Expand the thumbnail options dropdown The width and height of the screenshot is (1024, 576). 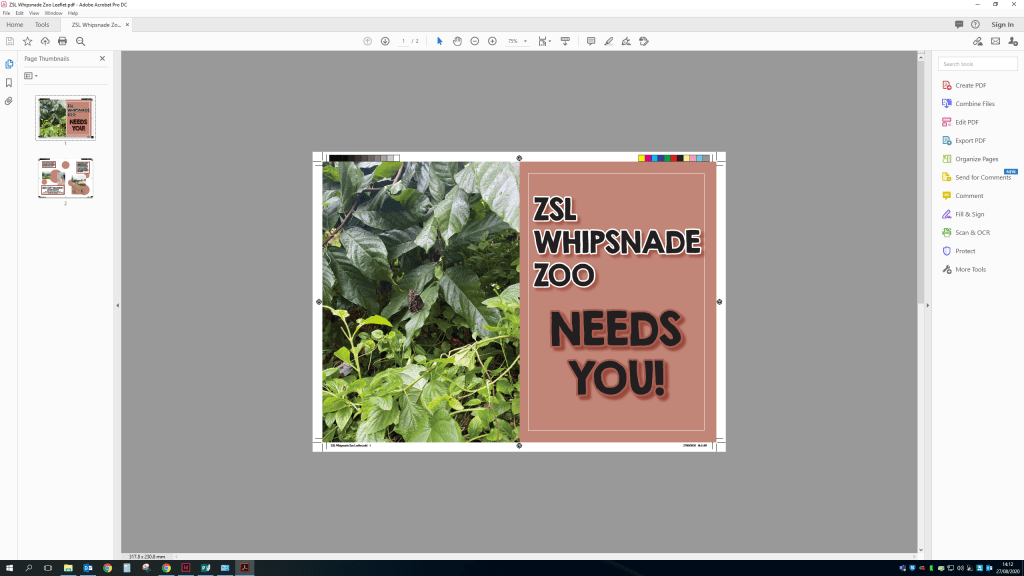[x=31, y=76]
